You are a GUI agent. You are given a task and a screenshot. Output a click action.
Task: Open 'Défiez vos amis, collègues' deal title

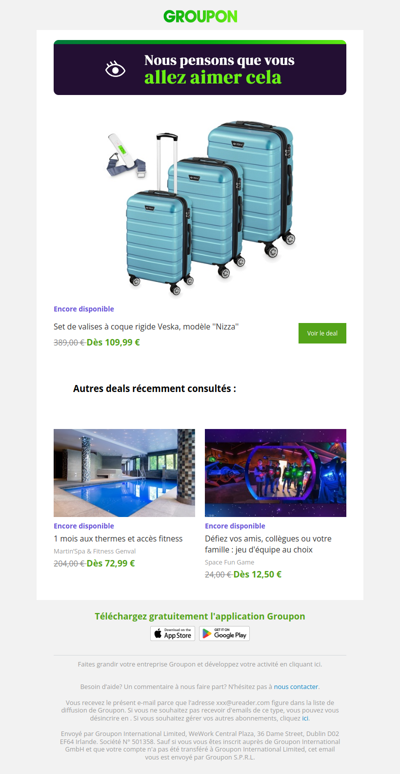click(268, 544)
